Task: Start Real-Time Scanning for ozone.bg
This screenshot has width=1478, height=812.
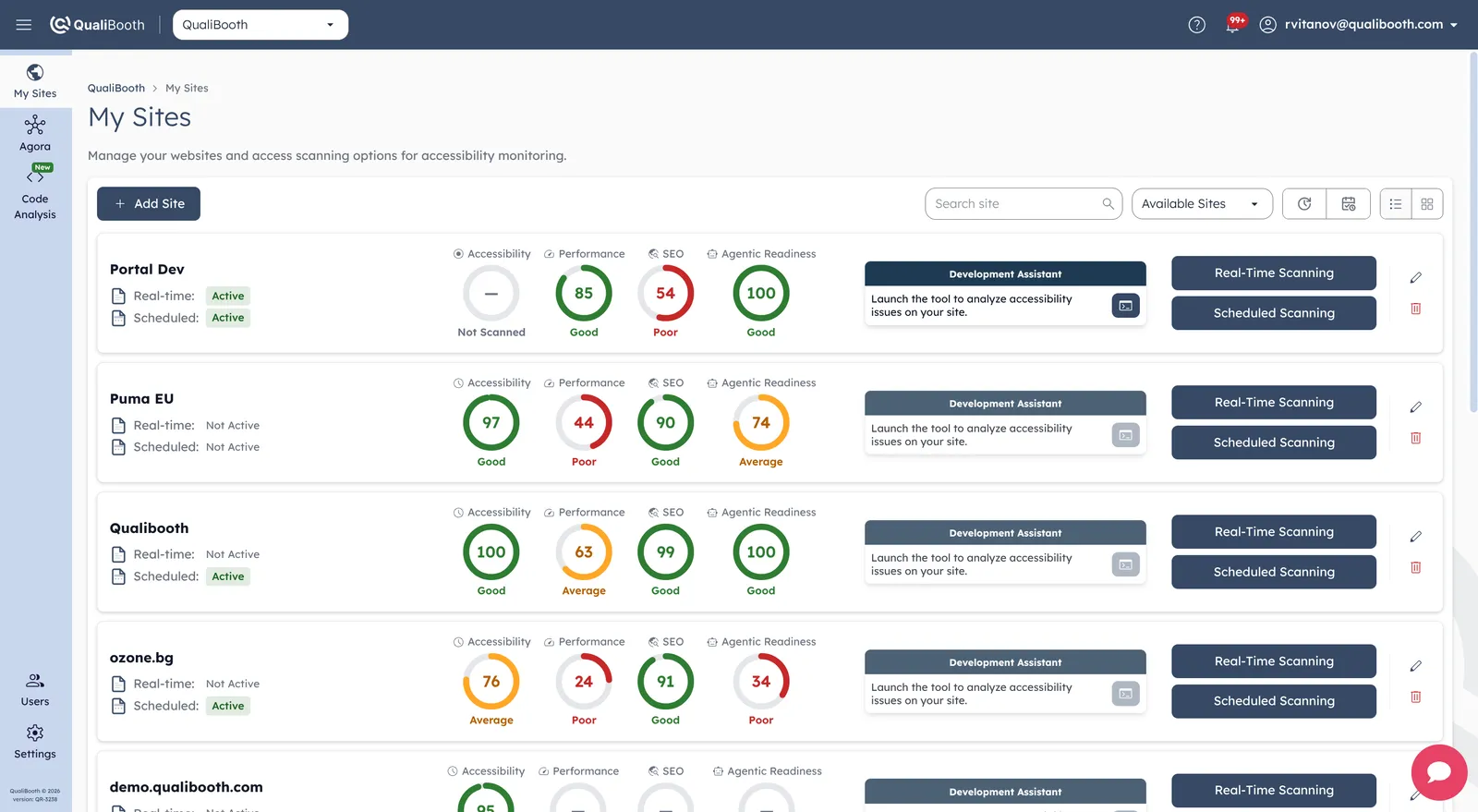Action: click(x=1274, y=661)
